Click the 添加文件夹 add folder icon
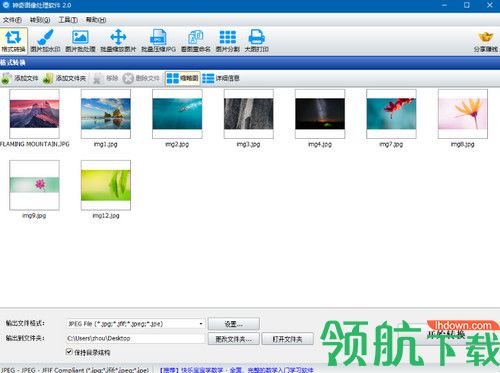Screen dimensions: 500x373 tap(48, 79)
